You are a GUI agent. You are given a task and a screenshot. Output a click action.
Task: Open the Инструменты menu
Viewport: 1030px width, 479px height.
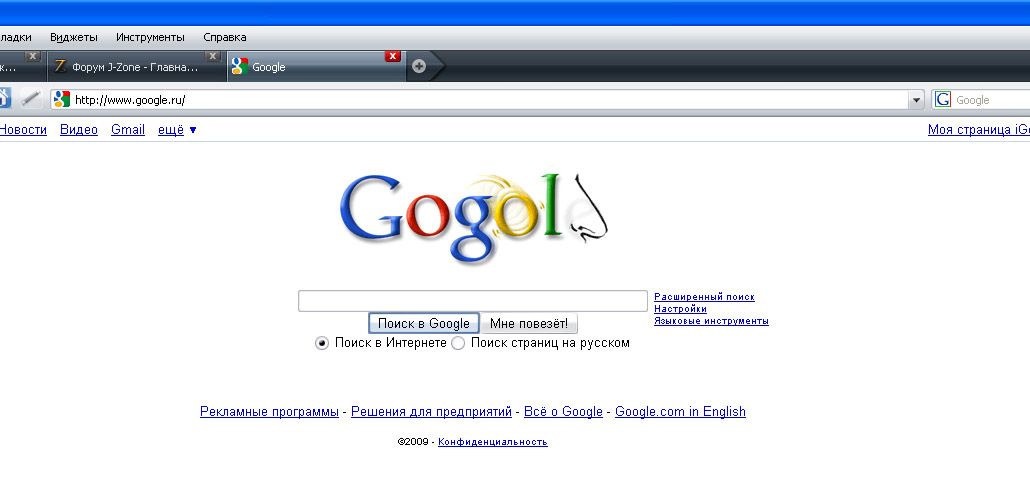(x=150, y=37)
